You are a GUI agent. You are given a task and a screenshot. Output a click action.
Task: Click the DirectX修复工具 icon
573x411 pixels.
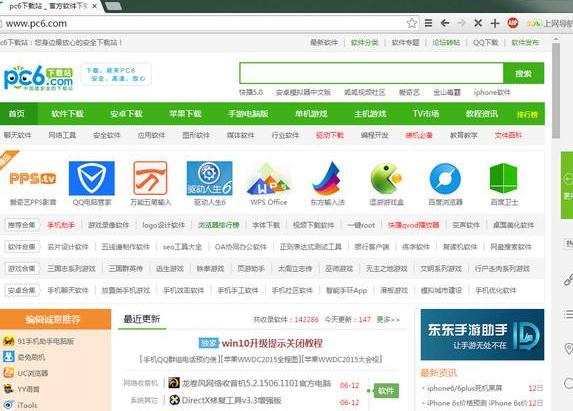(x=174, y=400)
